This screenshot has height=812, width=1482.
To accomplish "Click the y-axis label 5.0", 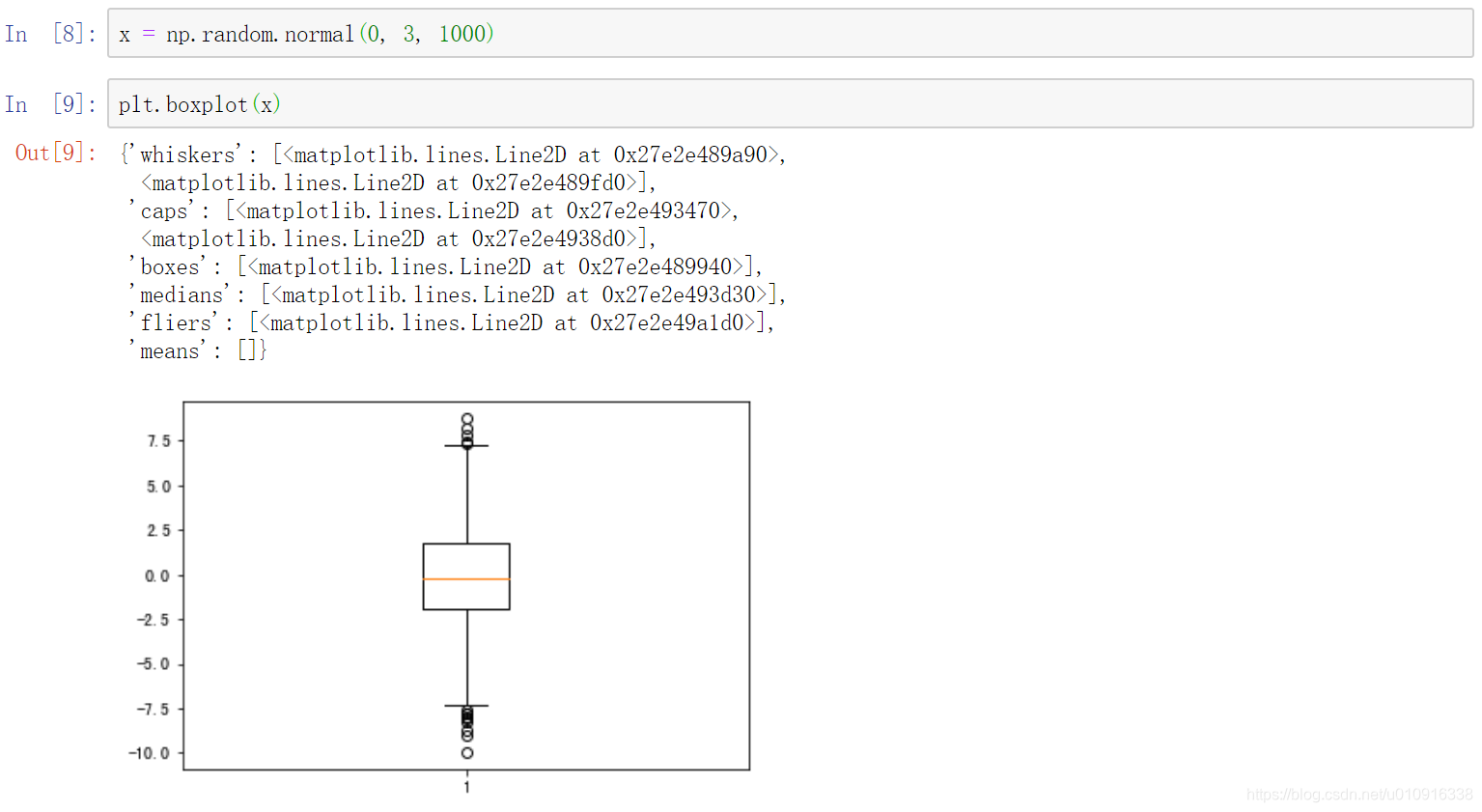I will pyautogui.click(x=158, y=487).
